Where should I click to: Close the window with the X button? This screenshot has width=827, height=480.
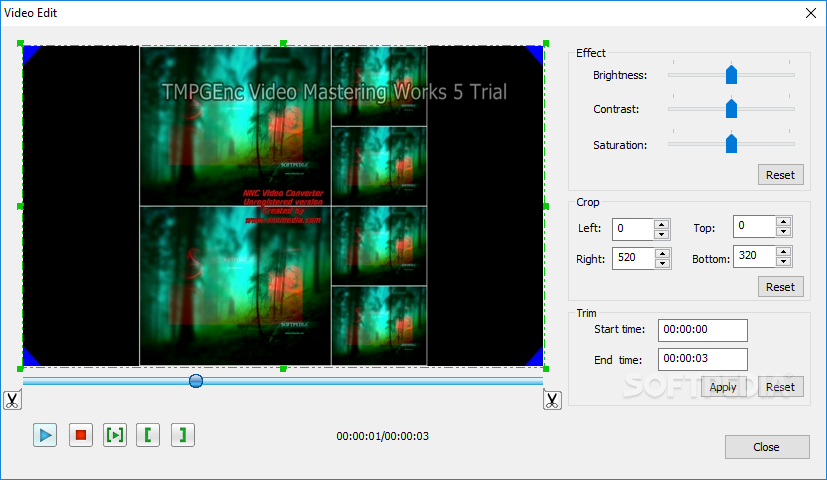(x=811, y=13)
